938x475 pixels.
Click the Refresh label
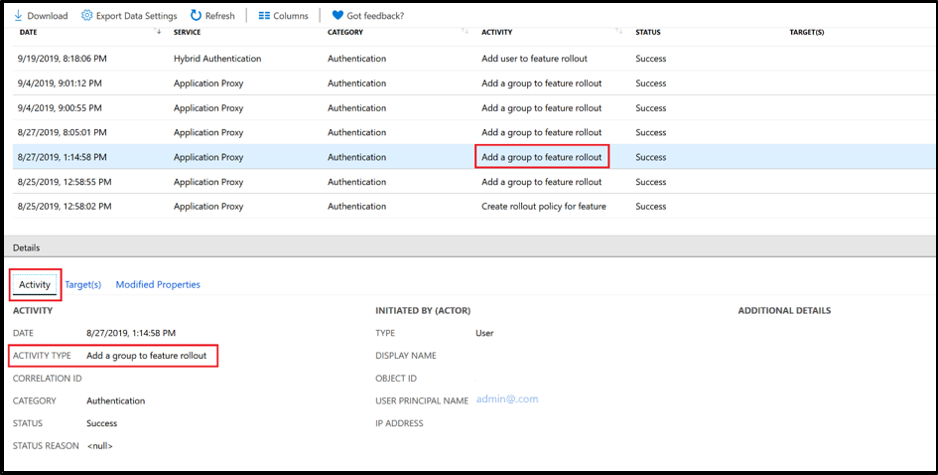coord(220,16)
